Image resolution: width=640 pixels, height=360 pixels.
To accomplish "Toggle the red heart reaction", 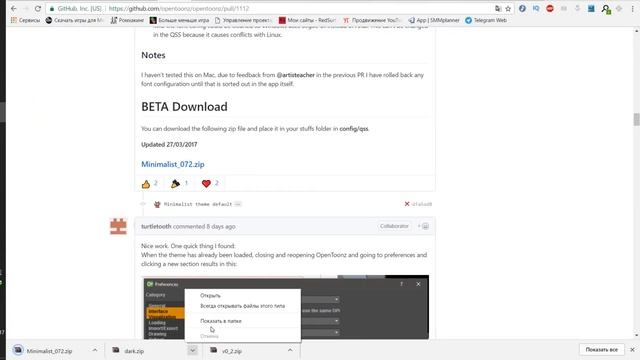I will point(210,184).
